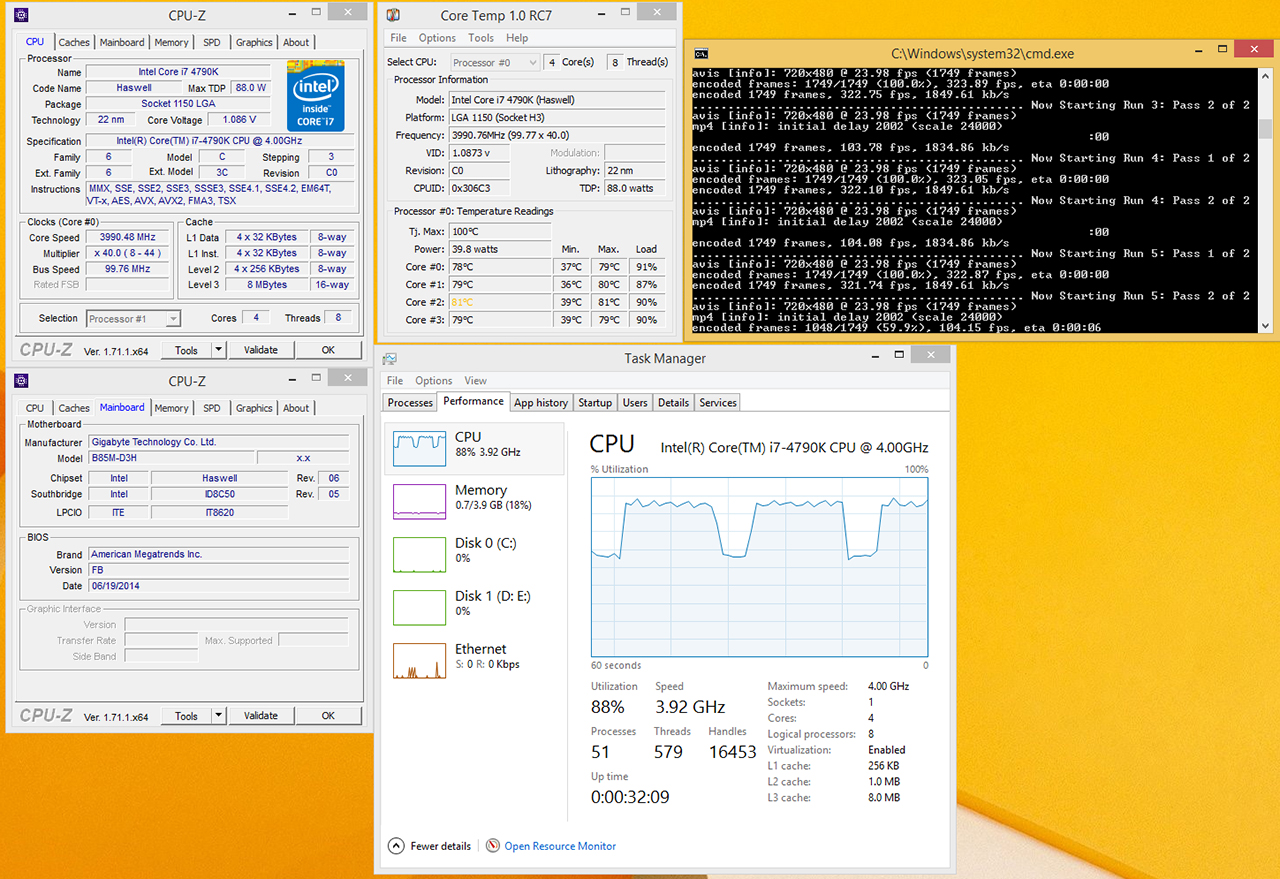Image resolution: width=1280 pixels, height=879 pixels.
Task: Click the Specification field in CPU-Z
Action: coord(218,142)
